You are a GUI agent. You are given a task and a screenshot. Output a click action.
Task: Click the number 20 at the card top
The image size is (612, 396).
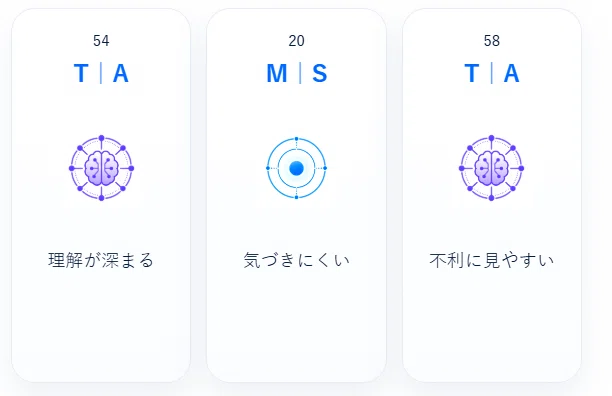(x=297, y=41)
